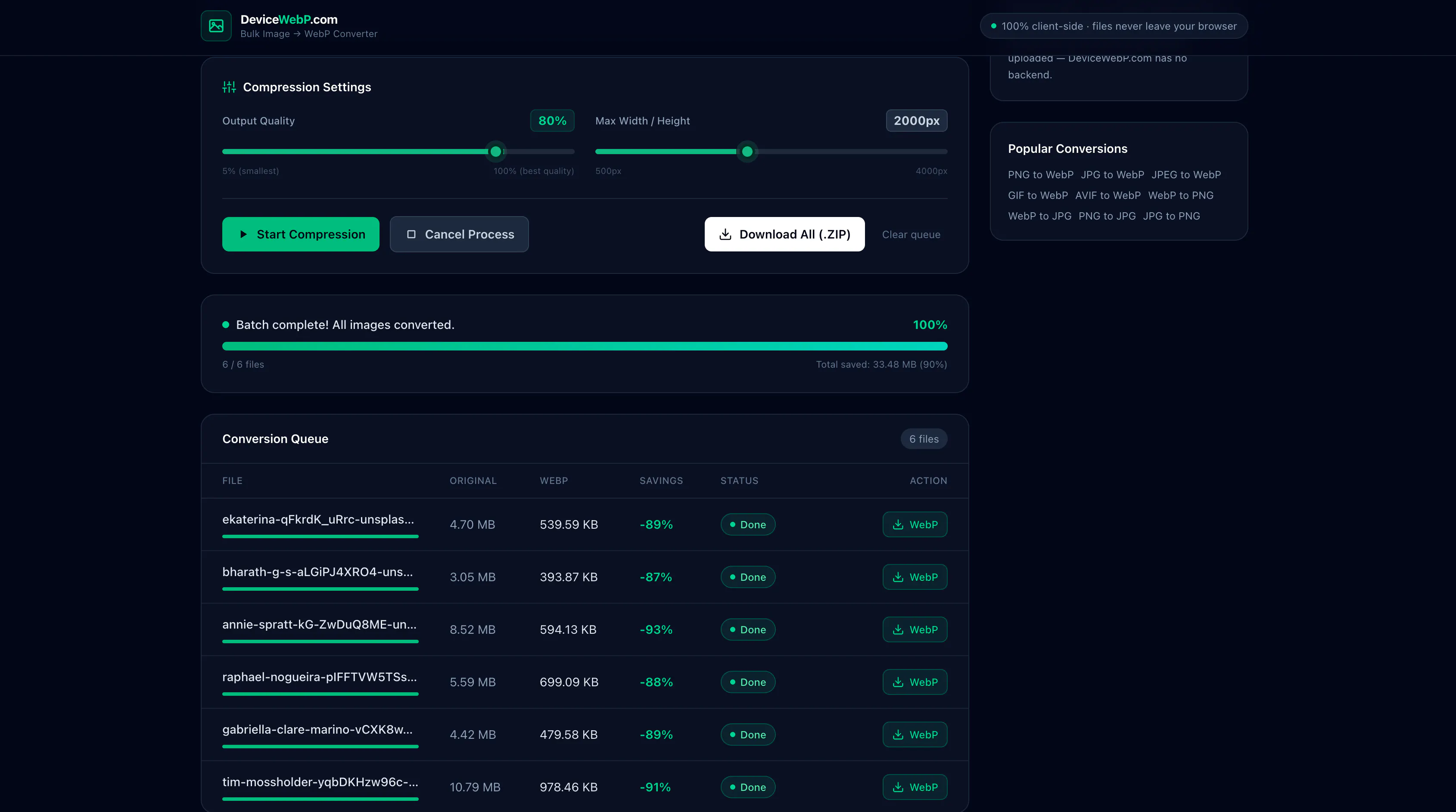This screenshot has height=812, width=1456.
Task: Select the file name bharath-g-s-aLGiPJ4XRO4-uns...
Action: pyautogui.click(x=317, y=572)
